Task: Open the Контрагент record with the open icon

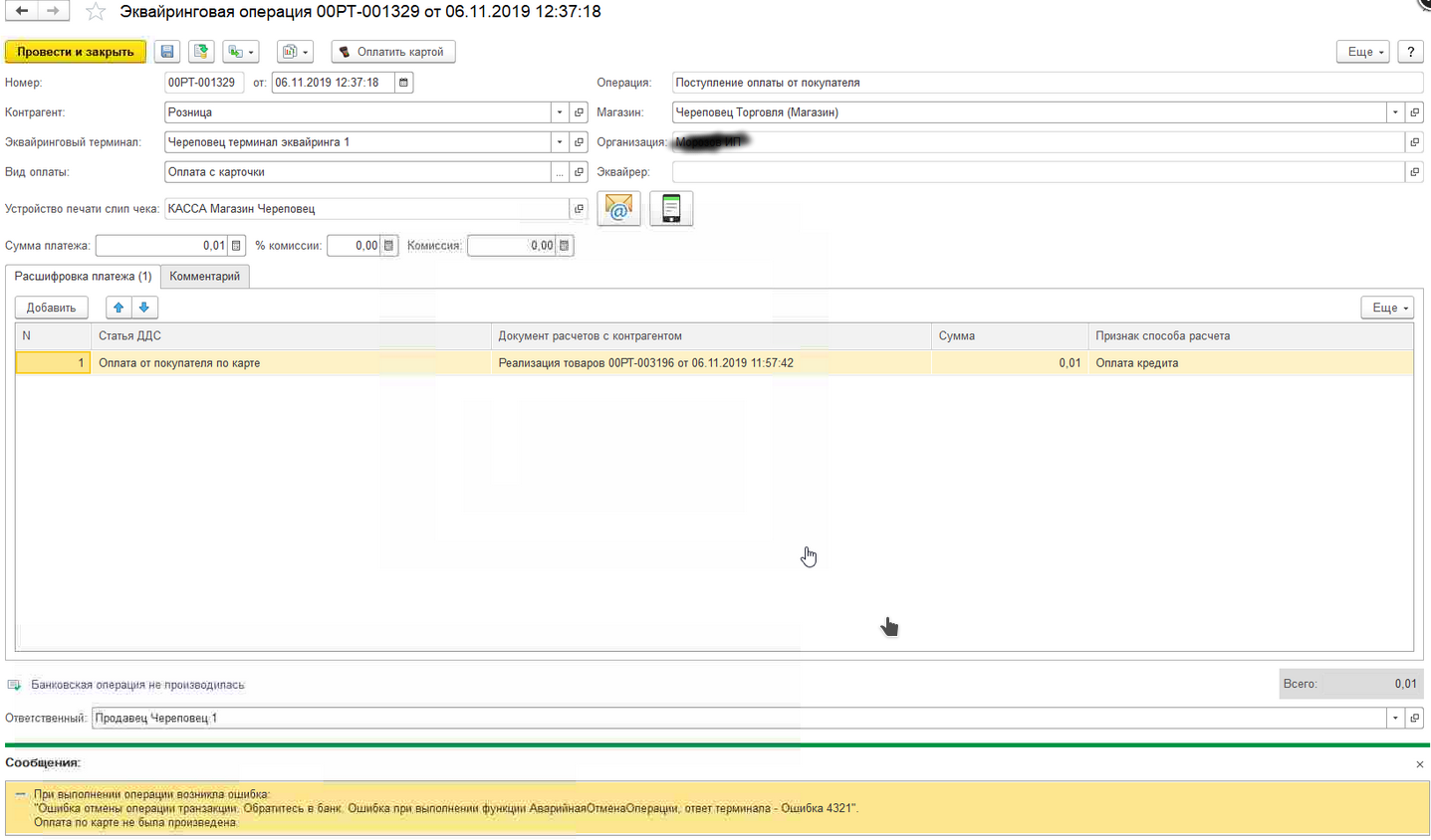Action: 579,112
